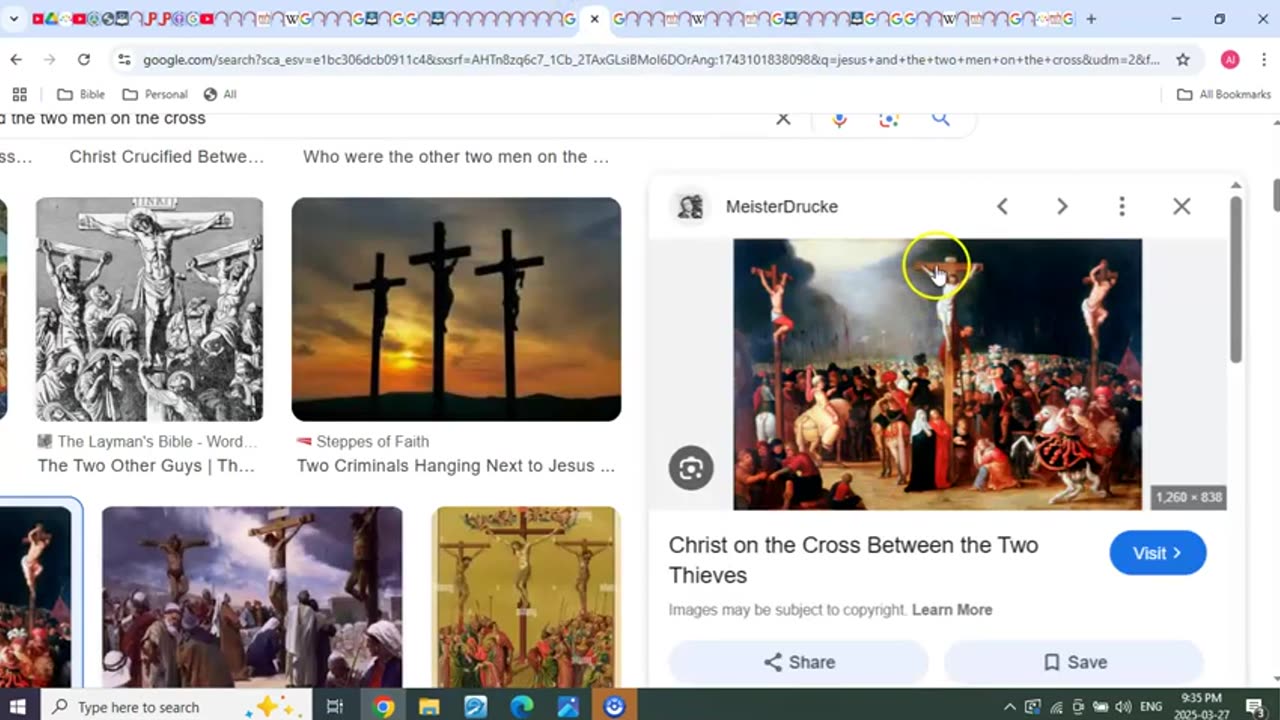Open Chrome from the taskbar
Image resolution: width=1280 pixels, height=720 pixels.
(x=383, y=707)
